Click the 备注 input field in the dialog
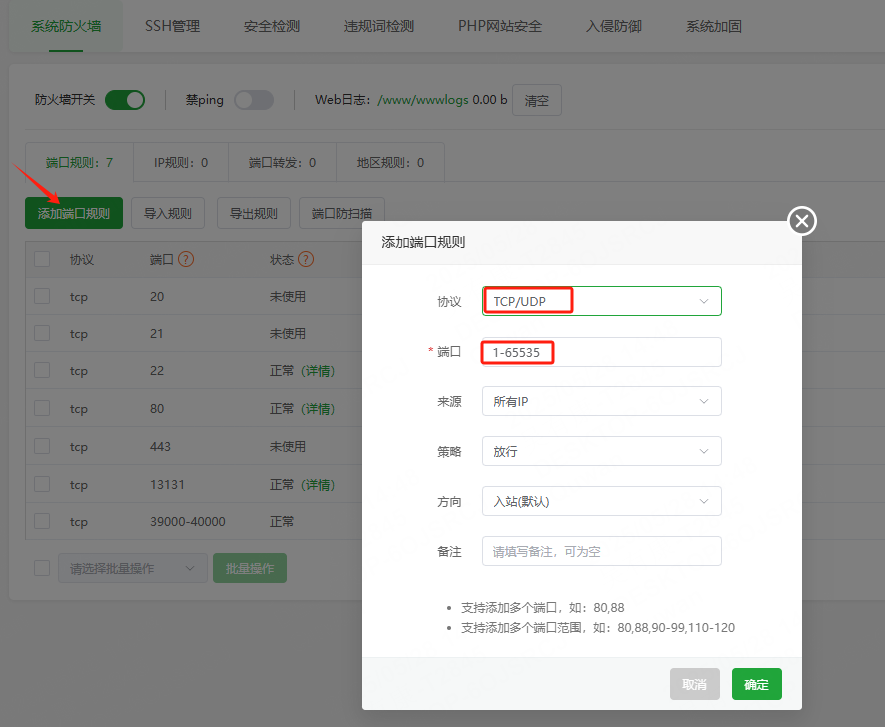The width and height of the screenshot is (885, 727). pos(601,551)
